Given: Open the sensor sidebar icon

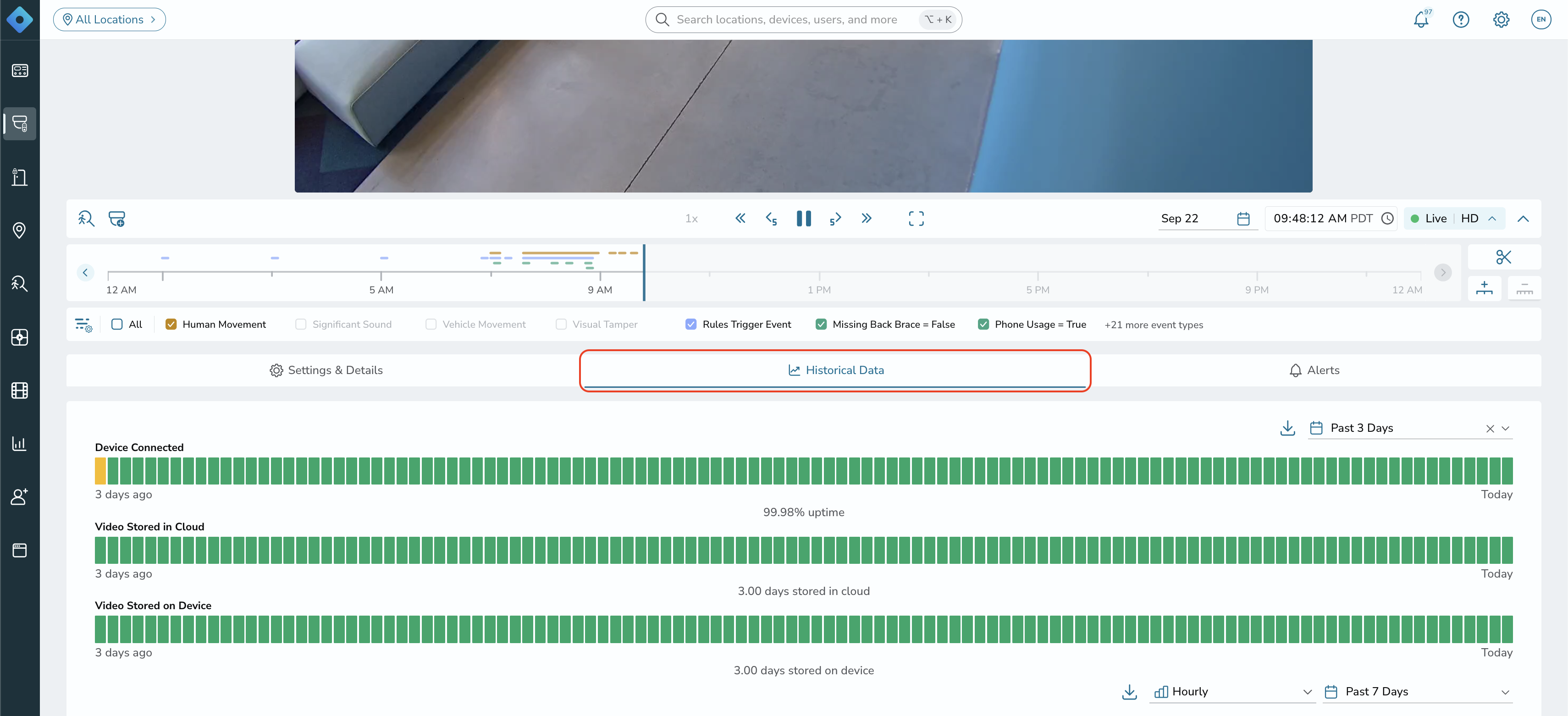Looking at the screenshot, I should point(19,337).
